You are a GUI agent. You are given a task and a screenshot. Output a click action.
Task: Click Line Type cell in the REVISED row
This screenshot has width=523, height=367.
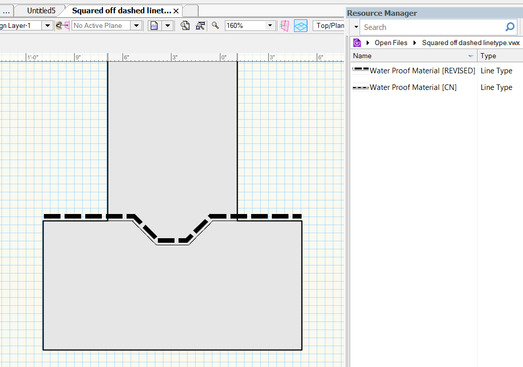pyautogui.click(x=496, y=71)
